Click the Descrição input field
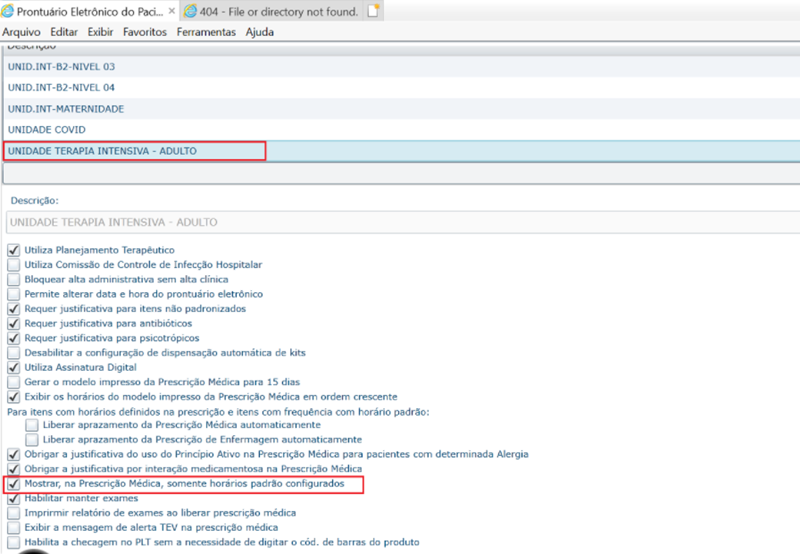Image resolution: width=800 pixels, height=554 pixels. coord(403,222)
